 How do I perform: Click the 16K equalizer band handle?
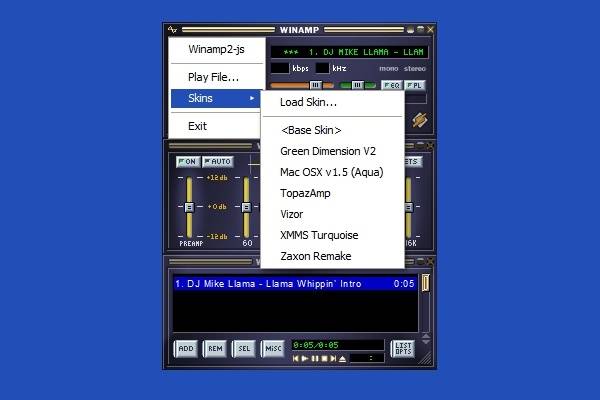(409, 207)
